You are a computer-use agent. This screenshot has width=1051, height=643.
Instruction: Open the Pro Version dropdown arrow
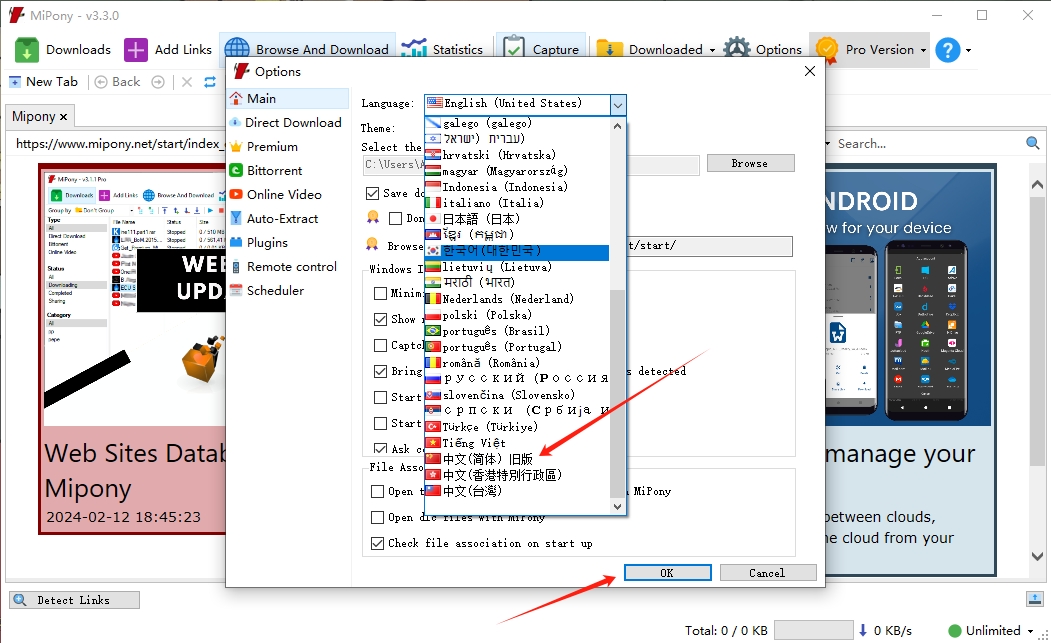[923, 48]
